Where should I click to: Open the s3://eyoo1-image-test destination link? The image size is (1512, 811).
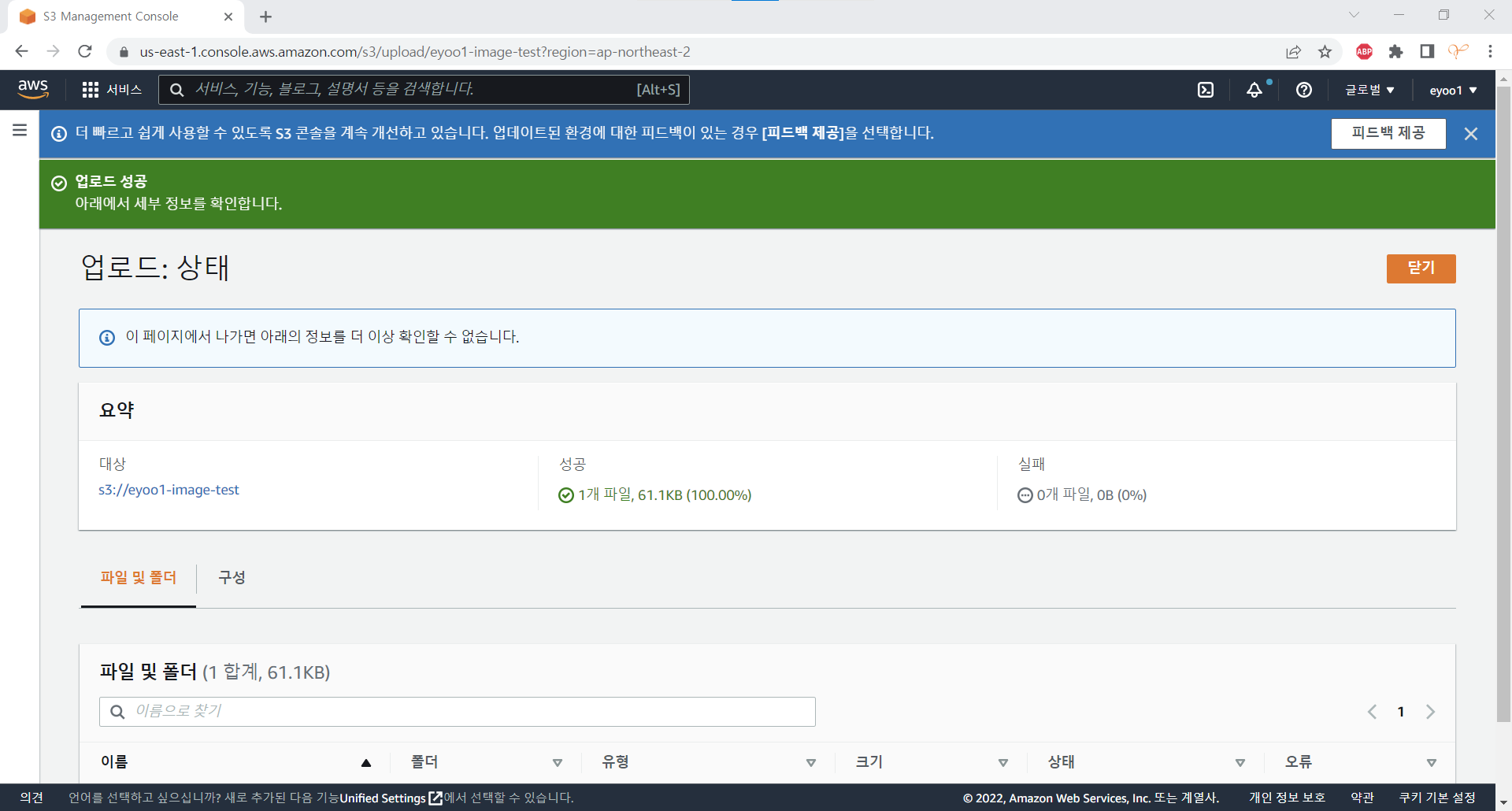(169, 490)
